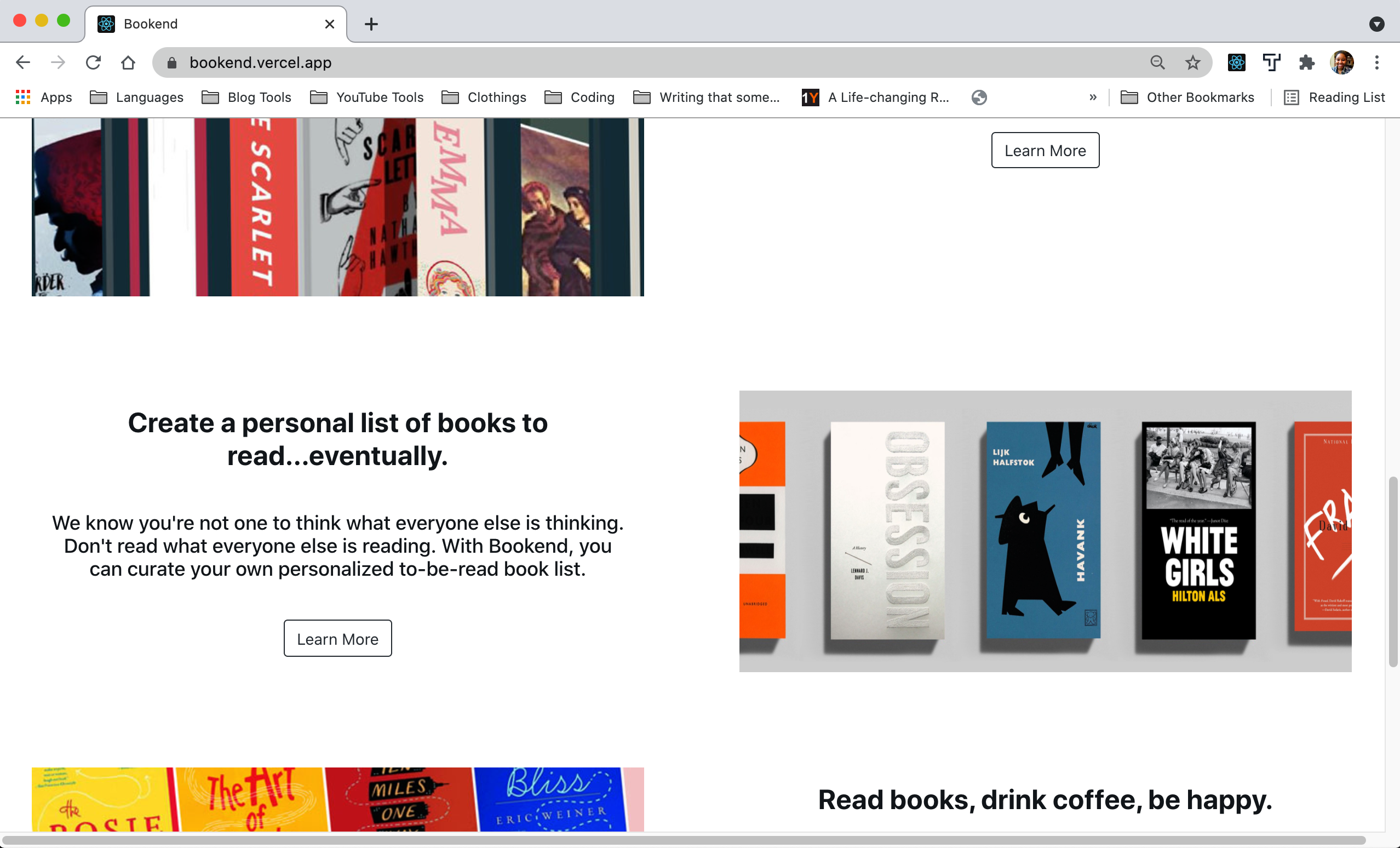The height and width of the screenshot is (848, 1400).
Task: Open the Chrome three-dot menu
Action: click(1376, 62)
